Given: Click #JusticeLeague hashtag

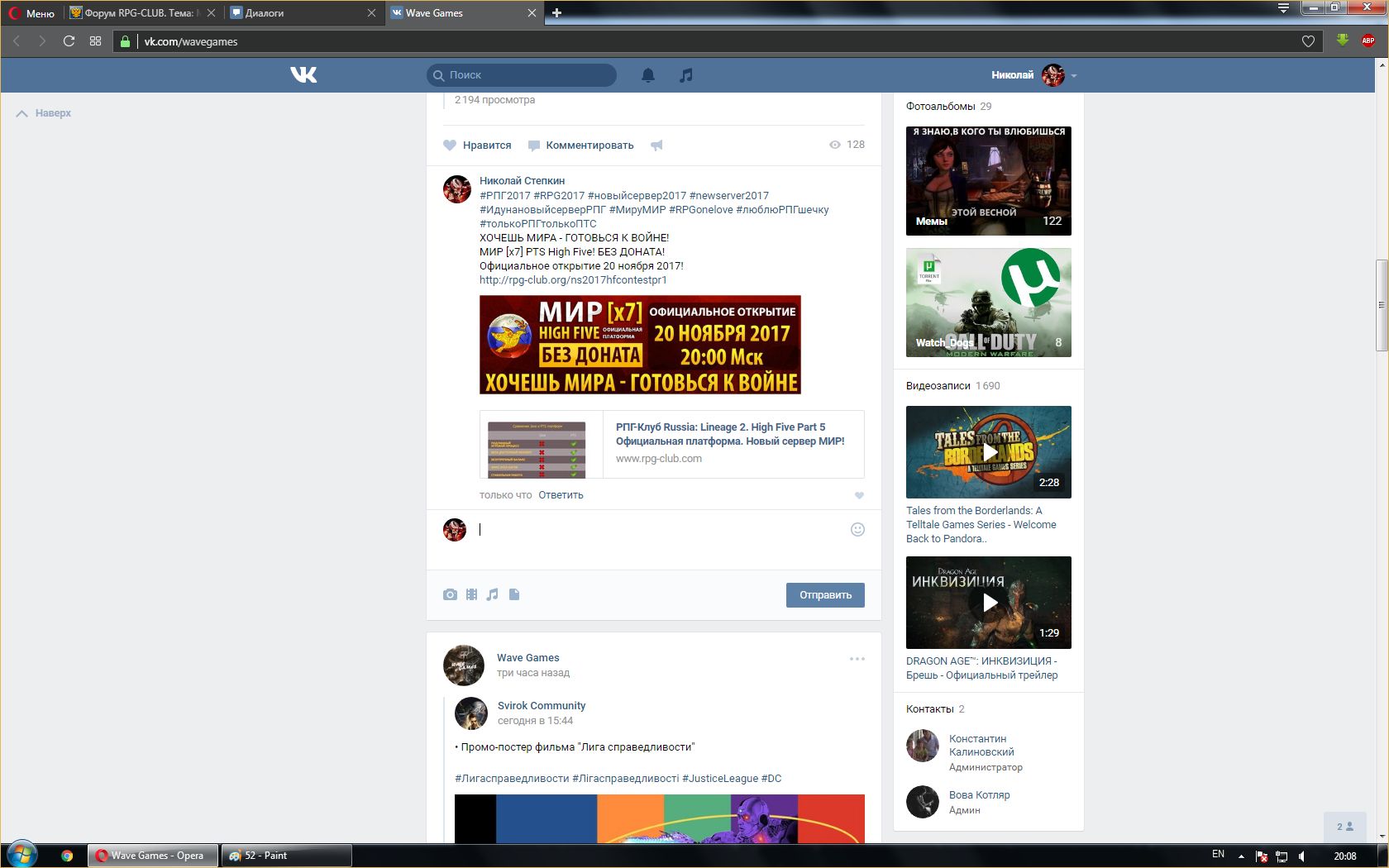Looking at the screenshot, I should click(720, 779).
